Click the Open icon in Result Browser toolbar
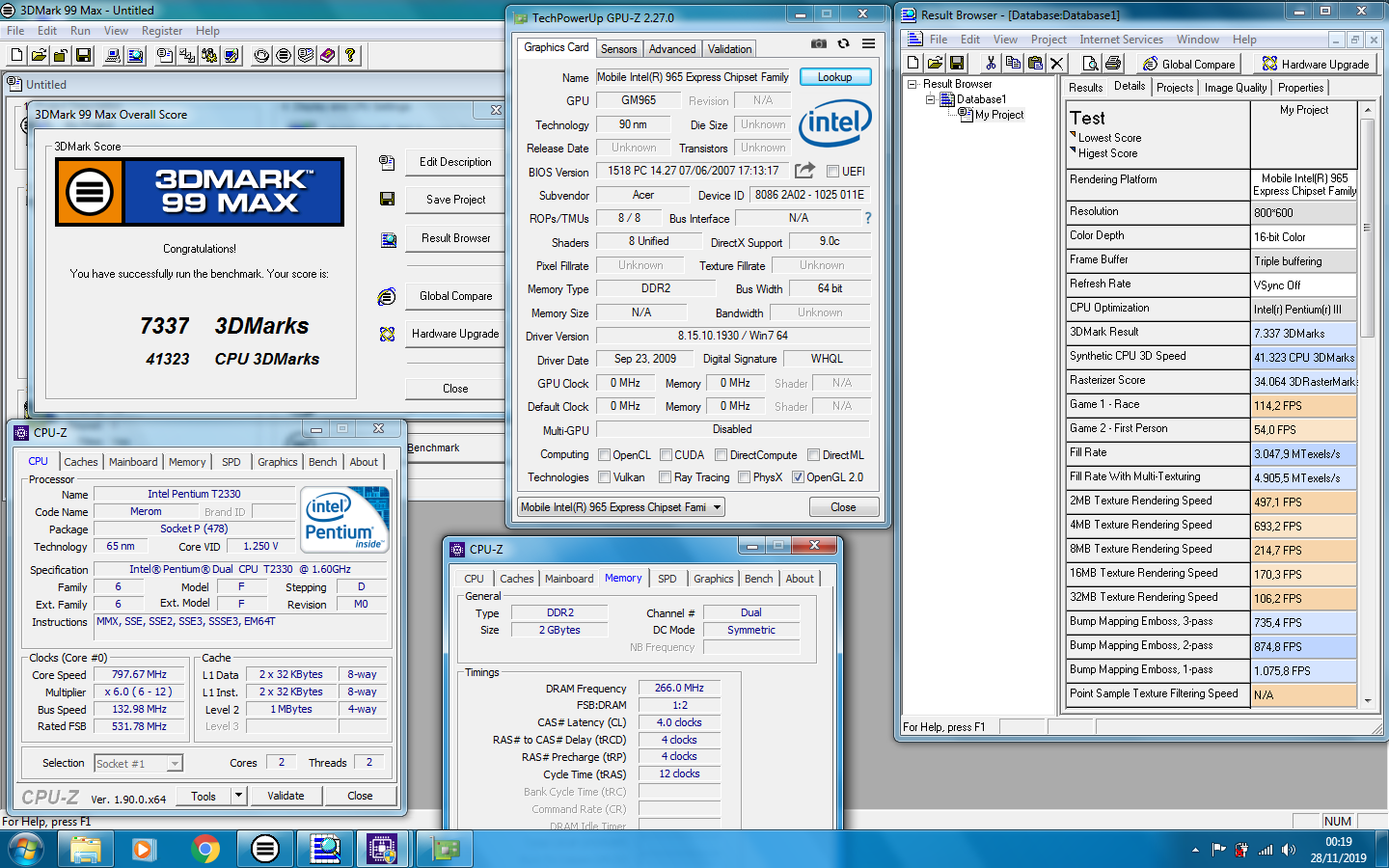The image size is (1389, 868). pos(935,64)
